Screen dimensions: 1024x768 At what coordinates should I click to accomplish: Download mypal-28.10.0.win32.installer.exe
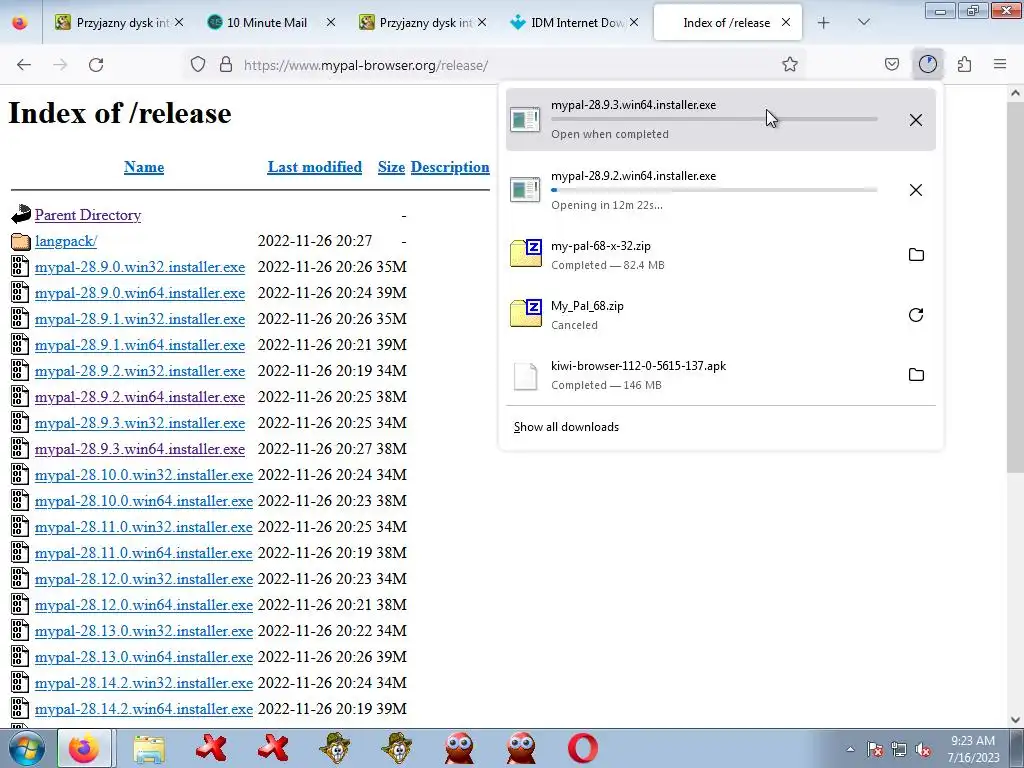pyautogui.click(x=144, y=475)
